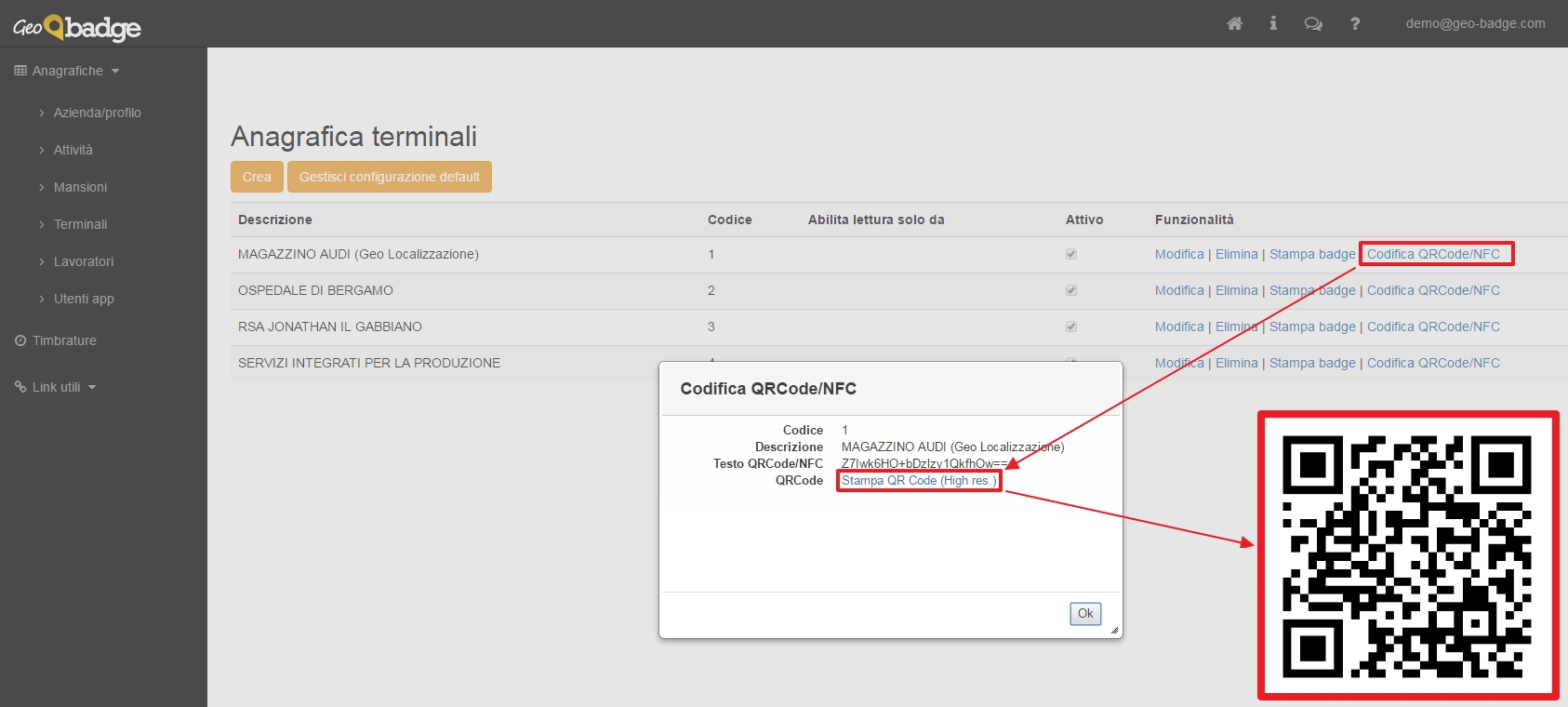Open Mansioni in sidebar
The height and width of the screenshot is (707, 1568).
80,187
